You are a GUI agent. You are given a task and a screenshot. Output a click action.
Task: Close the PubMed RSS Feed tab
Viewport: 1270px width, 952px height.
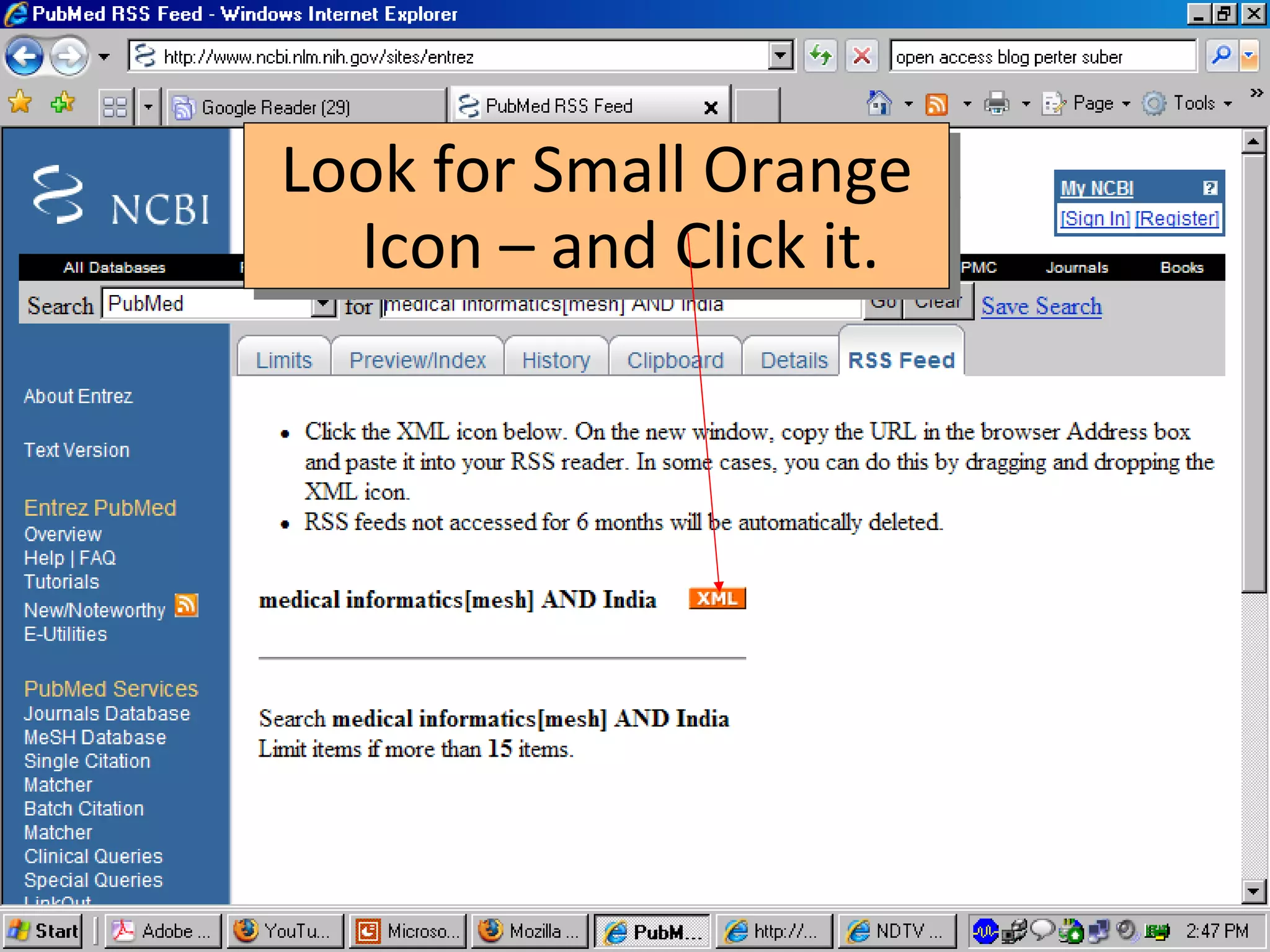click(711, 108)
